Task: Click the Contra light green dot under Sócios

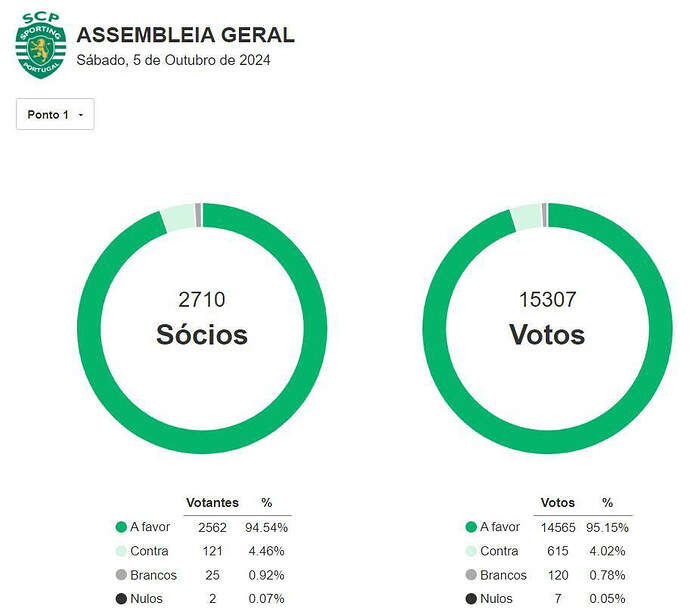Action: point(121,551)
